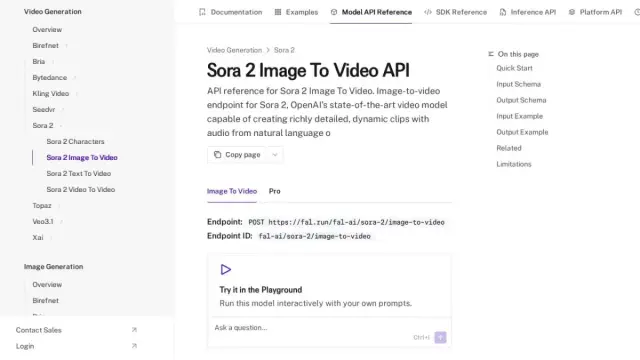Select Sora 2 Image To Video in sidebar
This screenshot has width=640, height=360.
coord(82,157)
